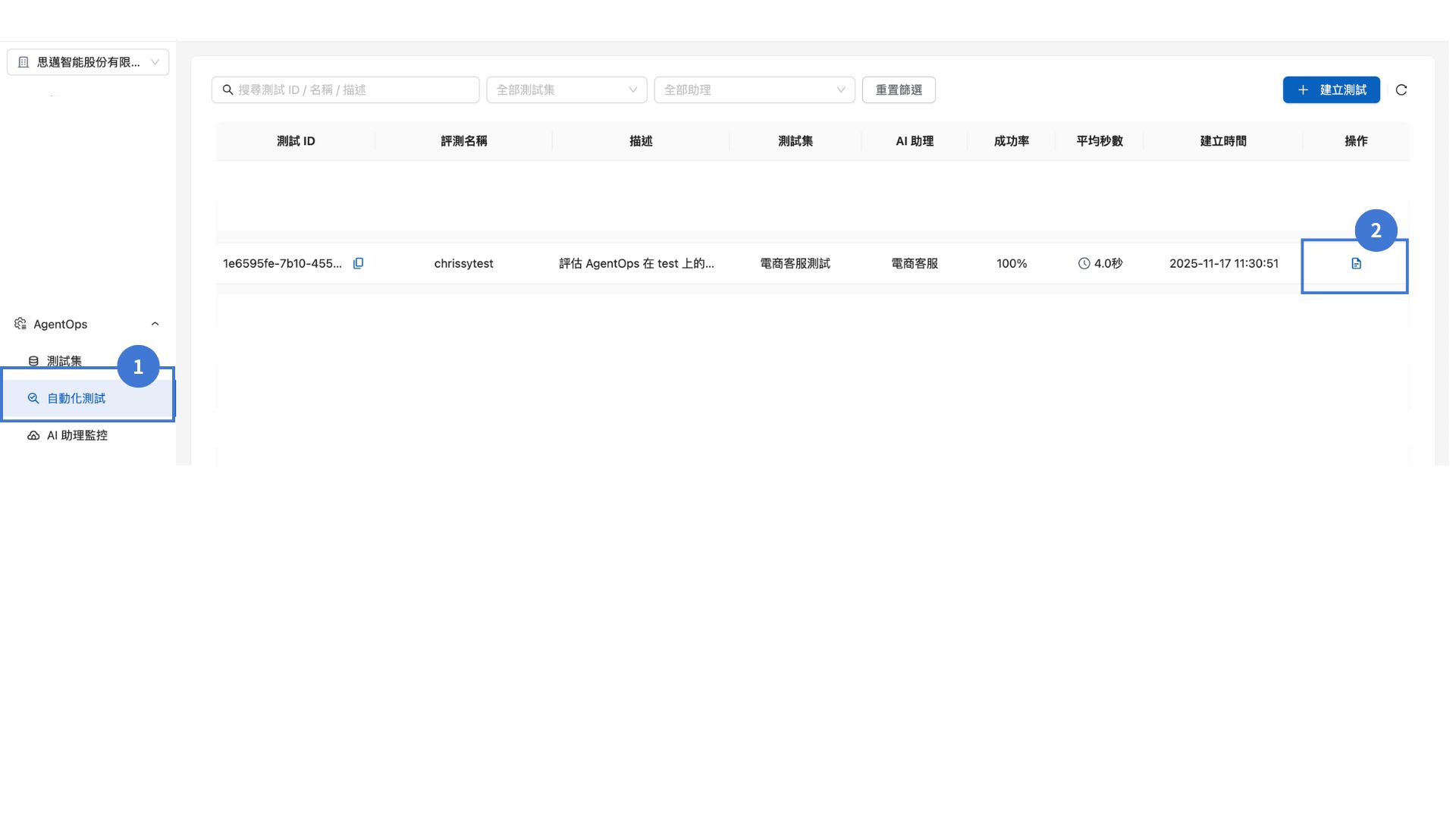
Task: Click the refresh icon beside 建立測試
Action: (1401, 90)
